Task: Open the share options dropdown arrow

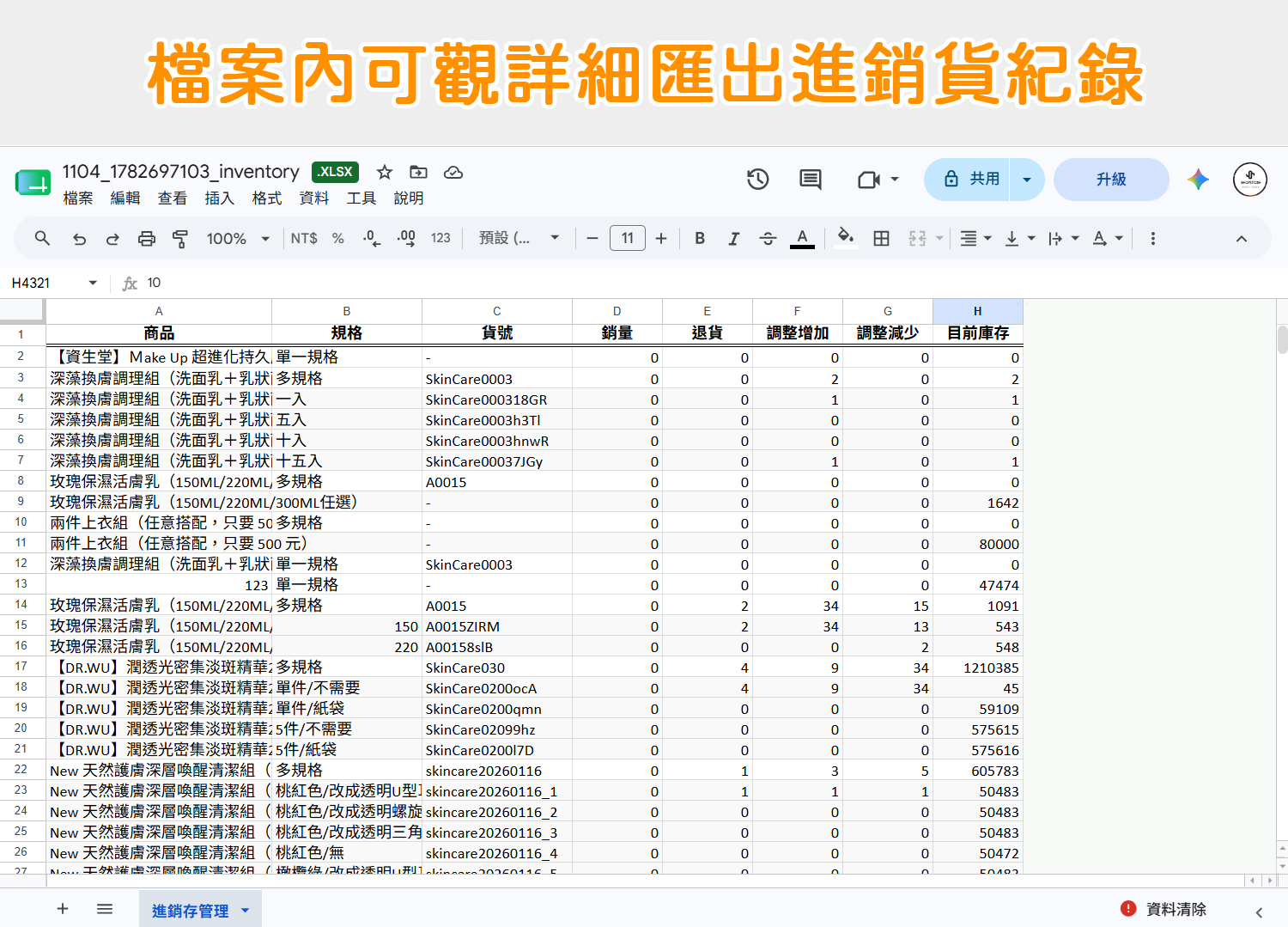Action: coord(1027,180)
